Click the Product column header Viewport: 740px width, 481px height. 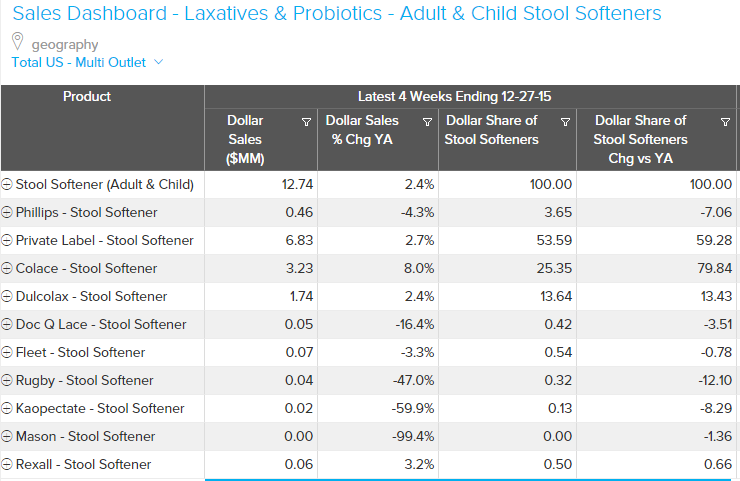point(87,97)
